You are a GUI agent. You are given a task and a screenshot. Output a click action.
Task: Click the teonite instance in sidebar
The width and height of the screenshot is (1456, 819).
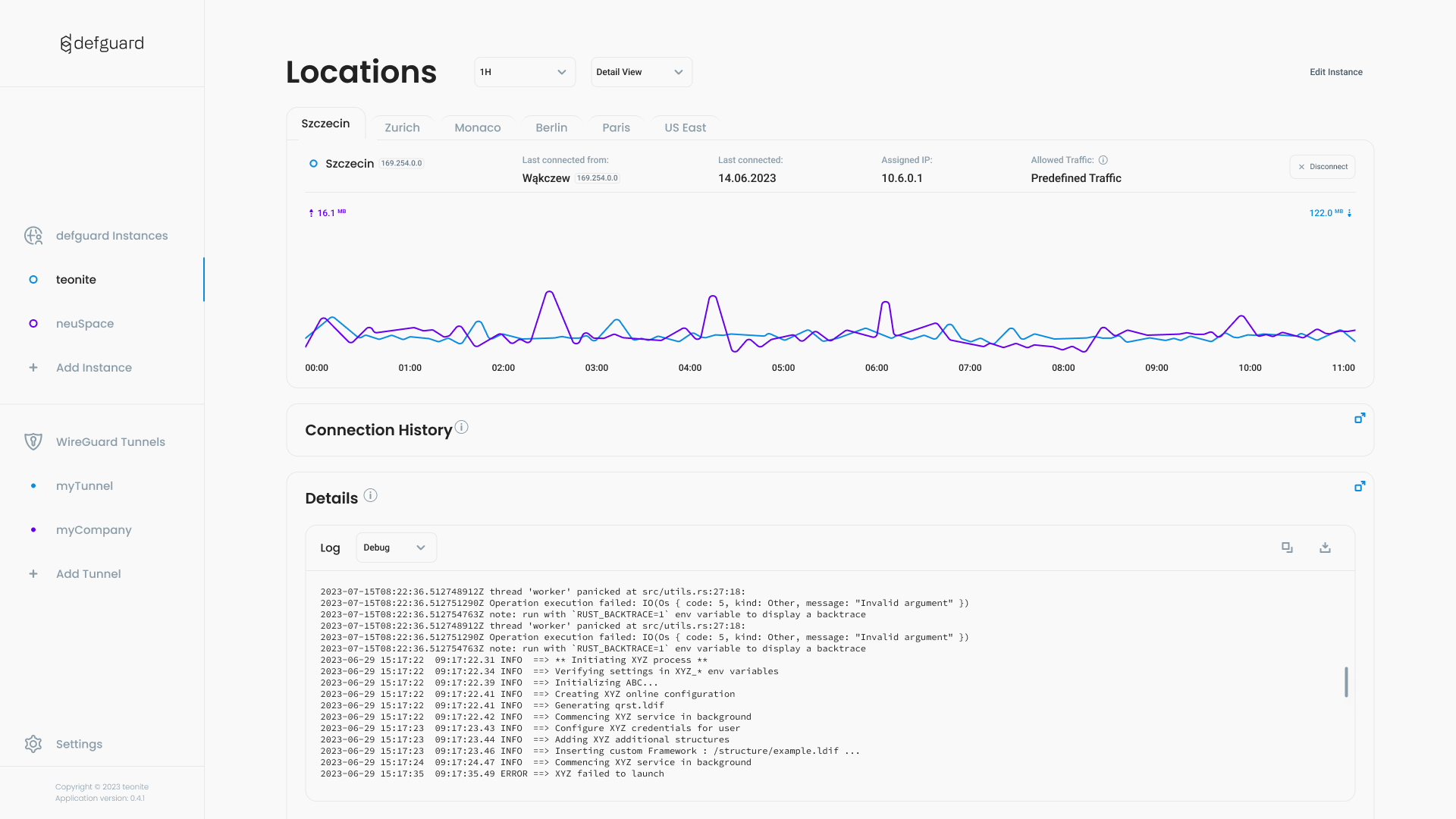tap(76, 279)
